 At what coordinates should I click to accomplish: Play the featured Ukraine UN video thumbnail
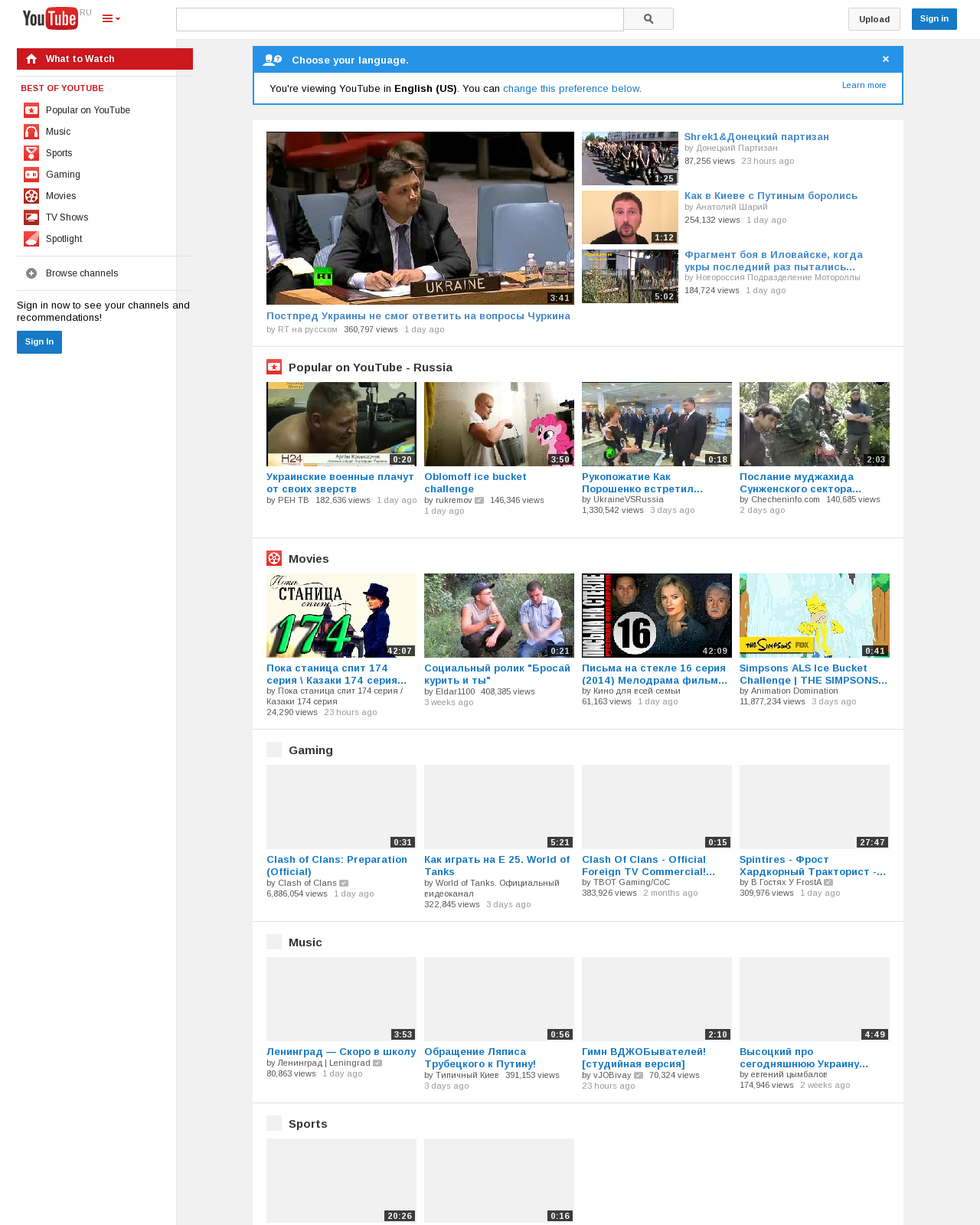point(420,218)
